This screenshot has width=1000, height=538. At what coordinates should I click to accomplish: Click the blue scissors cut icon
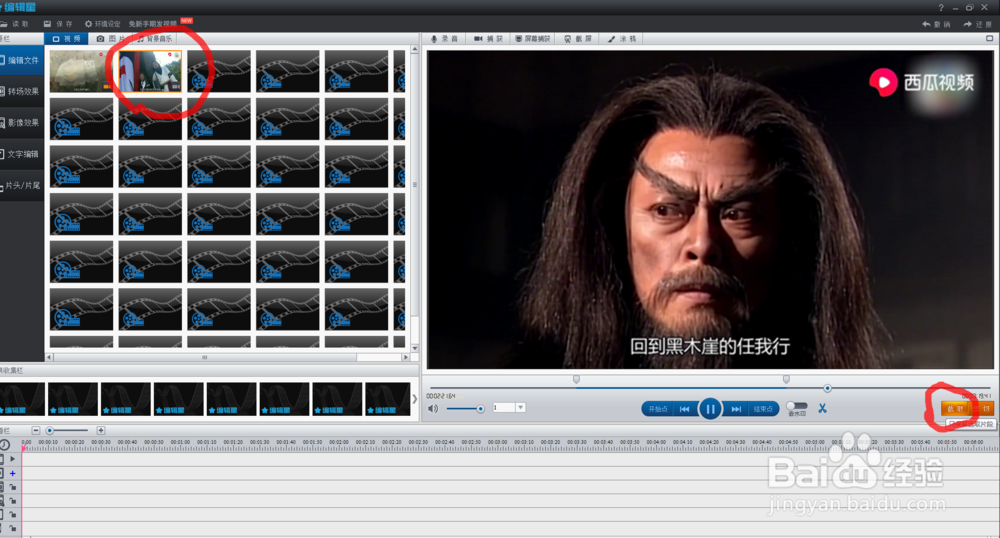click(x=822, y=408)
